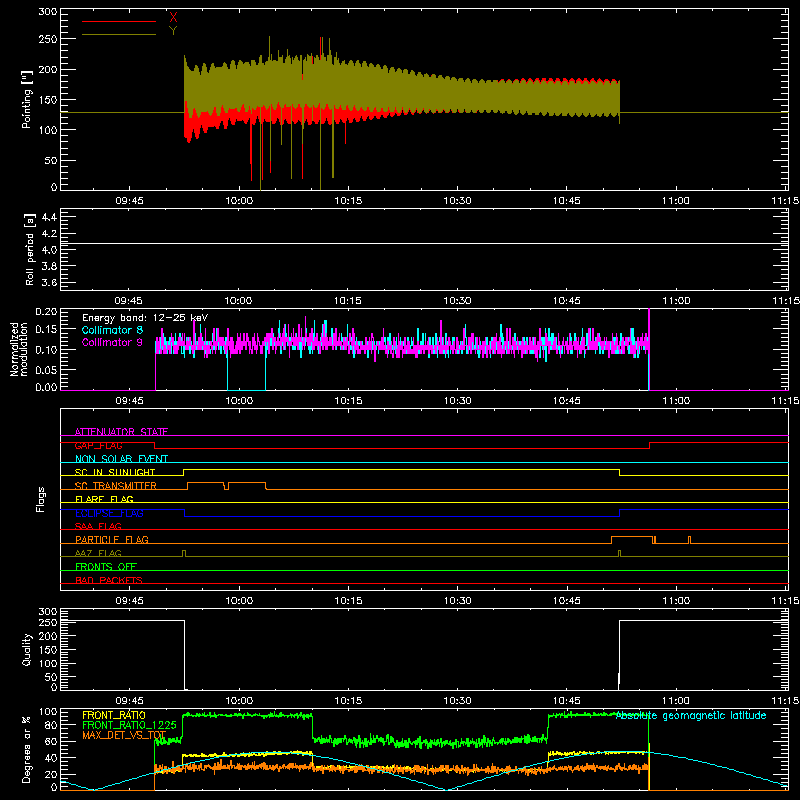Click the 0.20 value on modulation axis
The width and height of the screenshot is (800, 800).
tap(46, 312)
